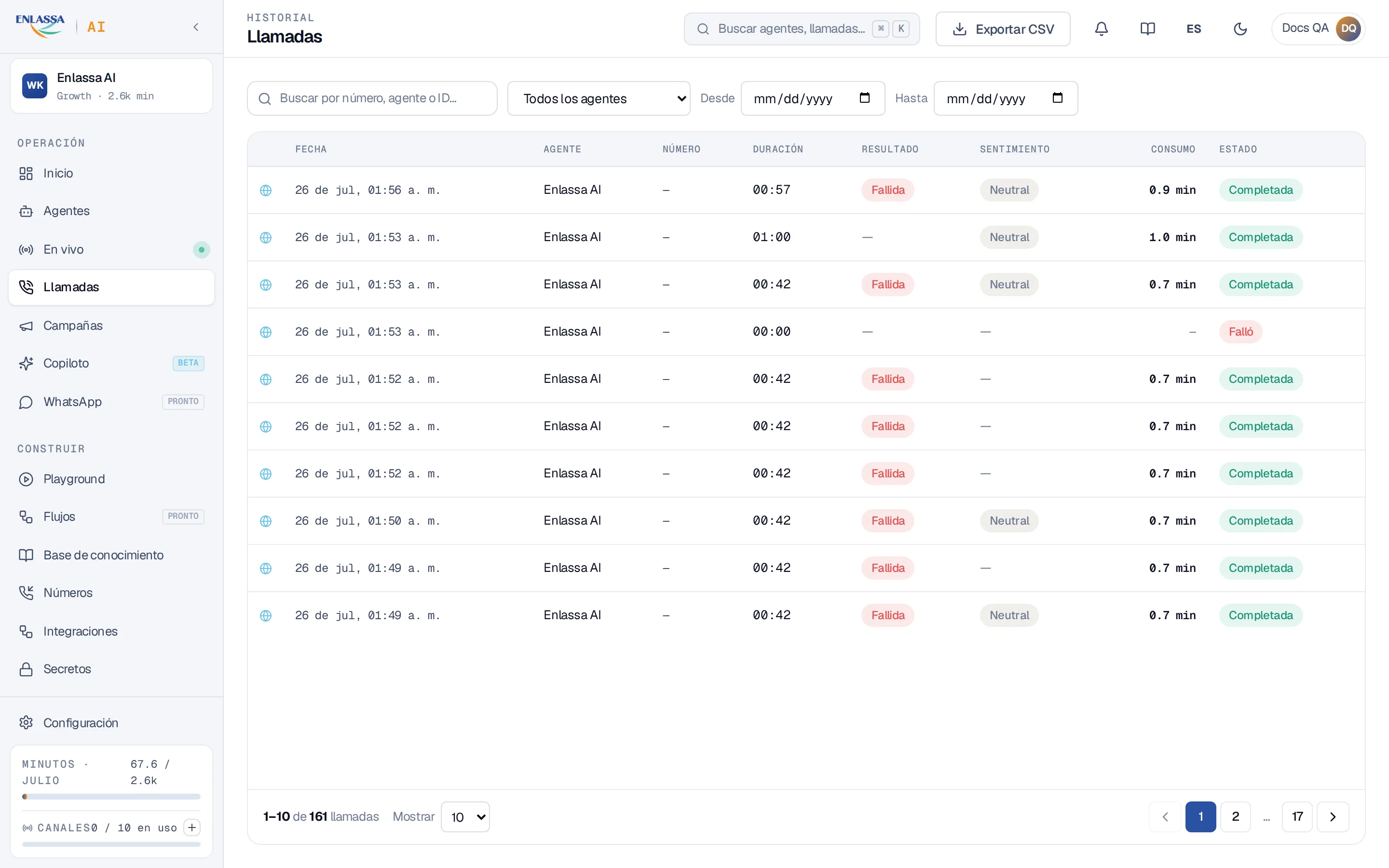Toggle dark mode moon icon
This screenshot has height=868, width=1389.
click(1240, 29)
